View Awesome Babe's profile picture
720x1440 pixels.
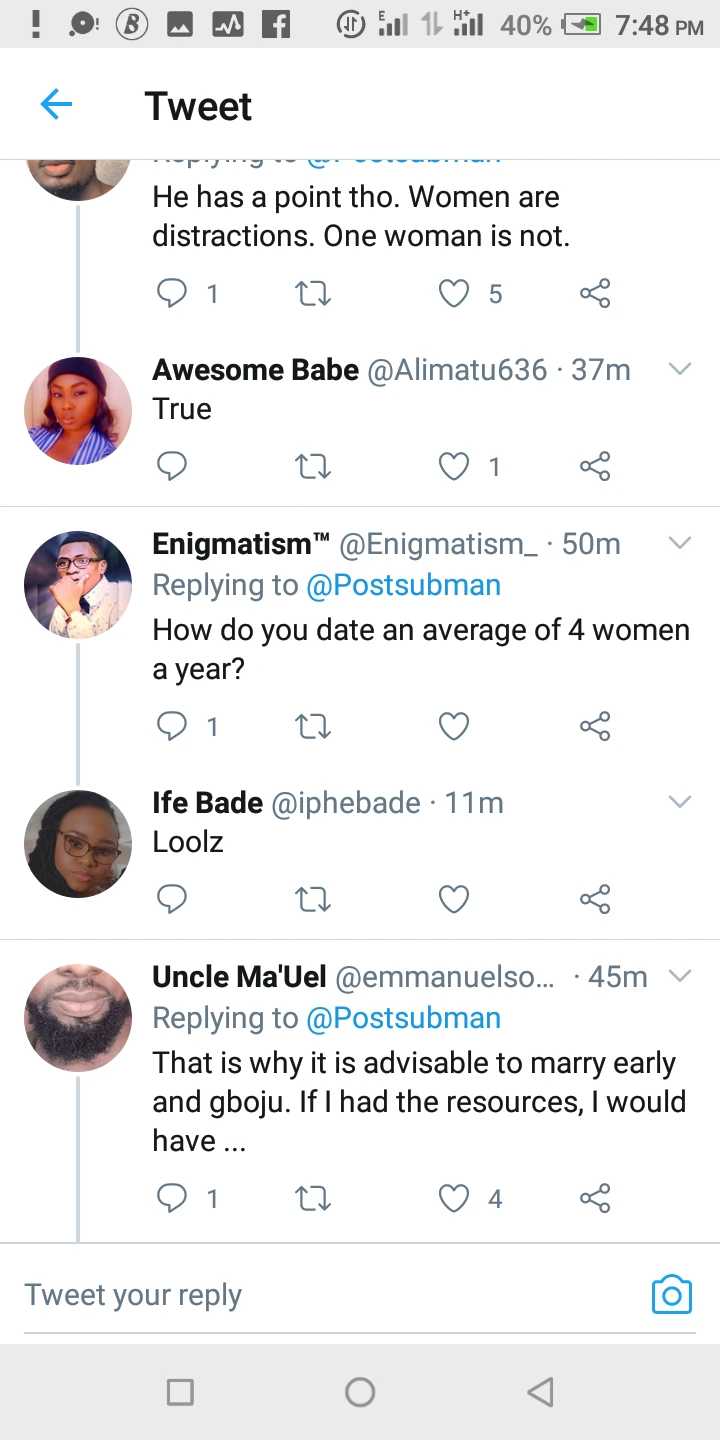pos(78,410)
